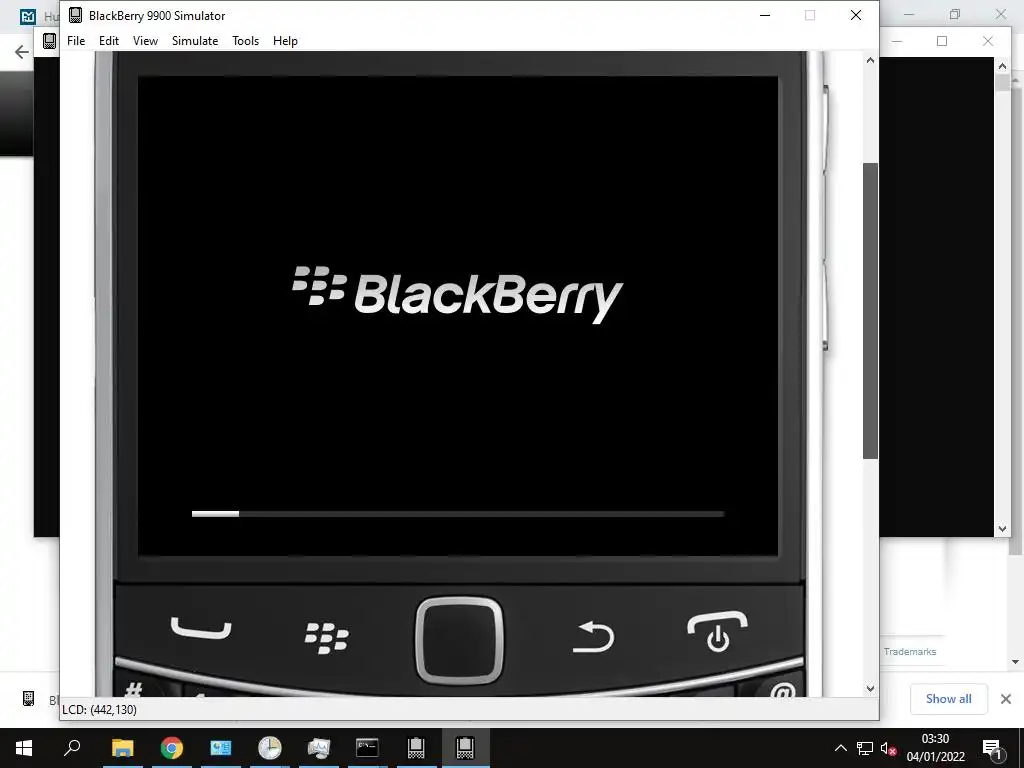Open the Windows Start menu
This screenshot has height=768, width=1024.
point(24,748)
